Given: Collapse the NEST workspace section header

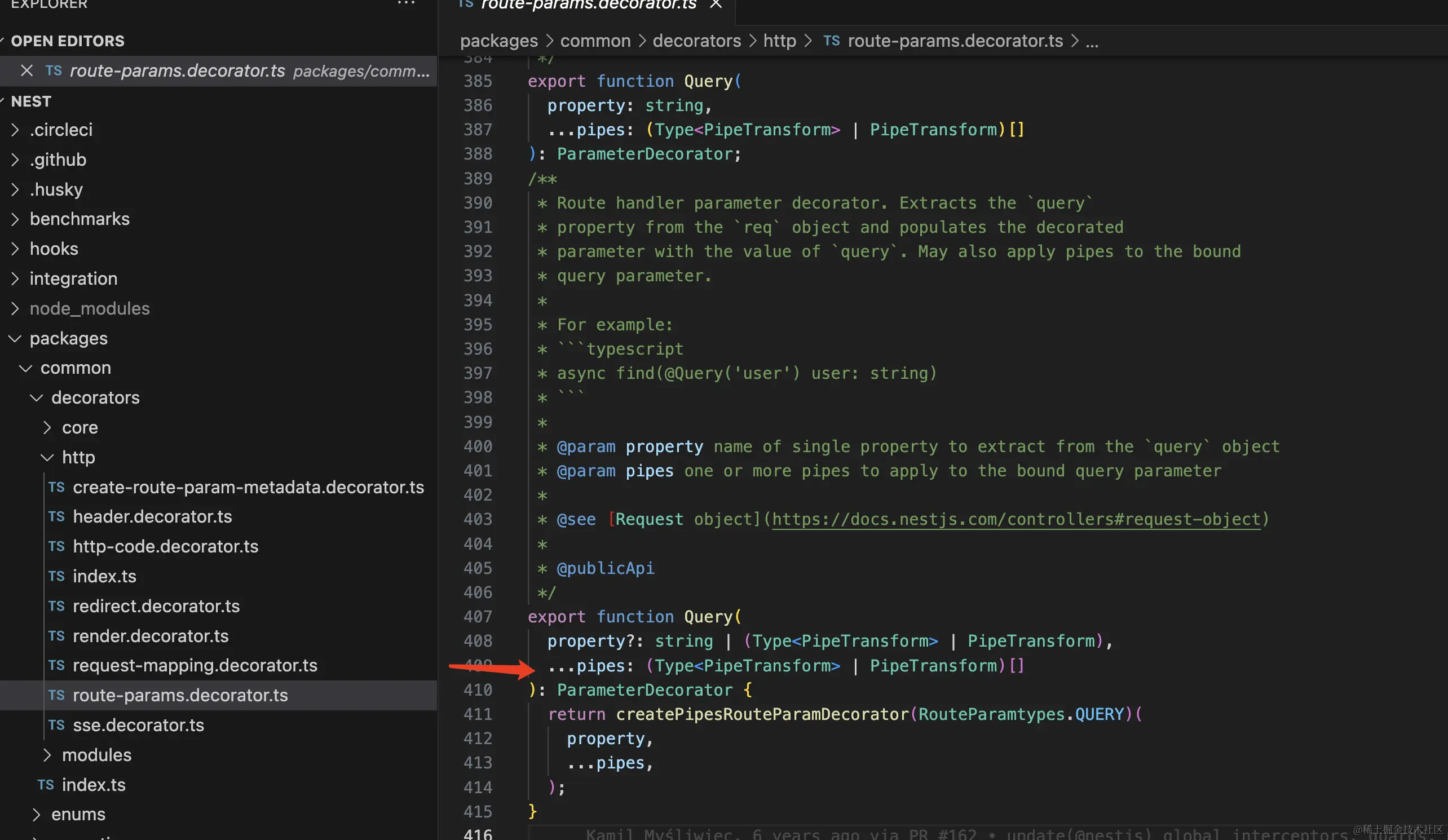Looking at the screenshot, I should click(218, 101).
